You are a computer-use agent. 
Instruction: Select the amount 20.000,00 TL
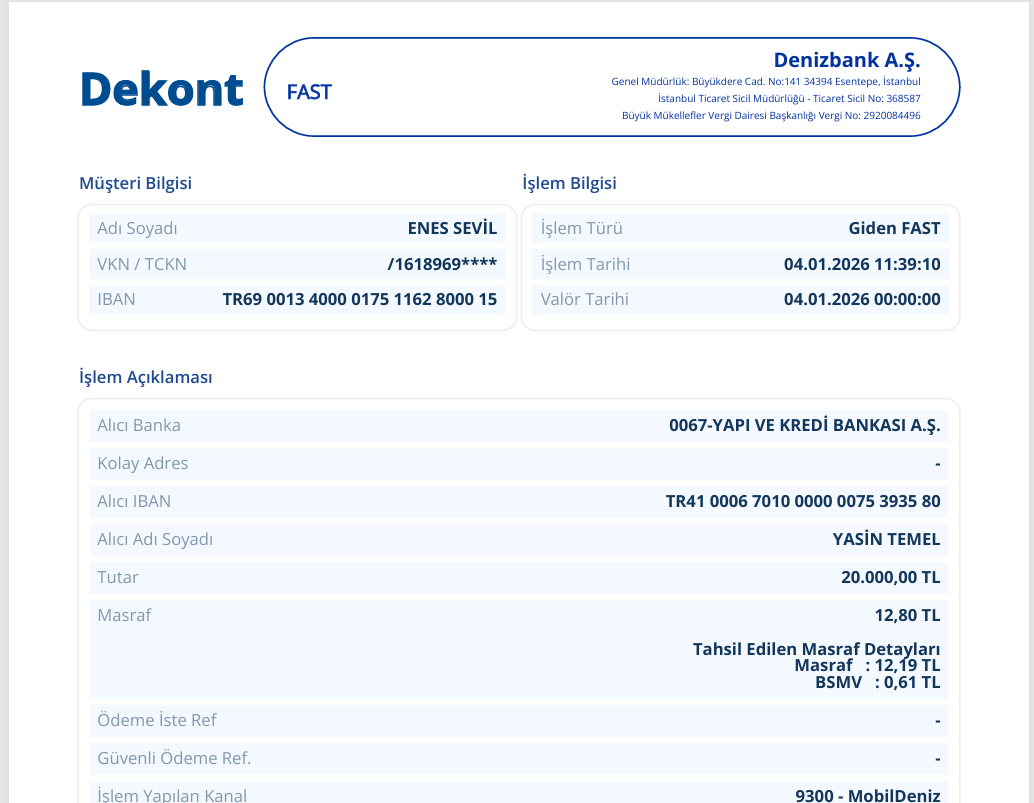890,577
